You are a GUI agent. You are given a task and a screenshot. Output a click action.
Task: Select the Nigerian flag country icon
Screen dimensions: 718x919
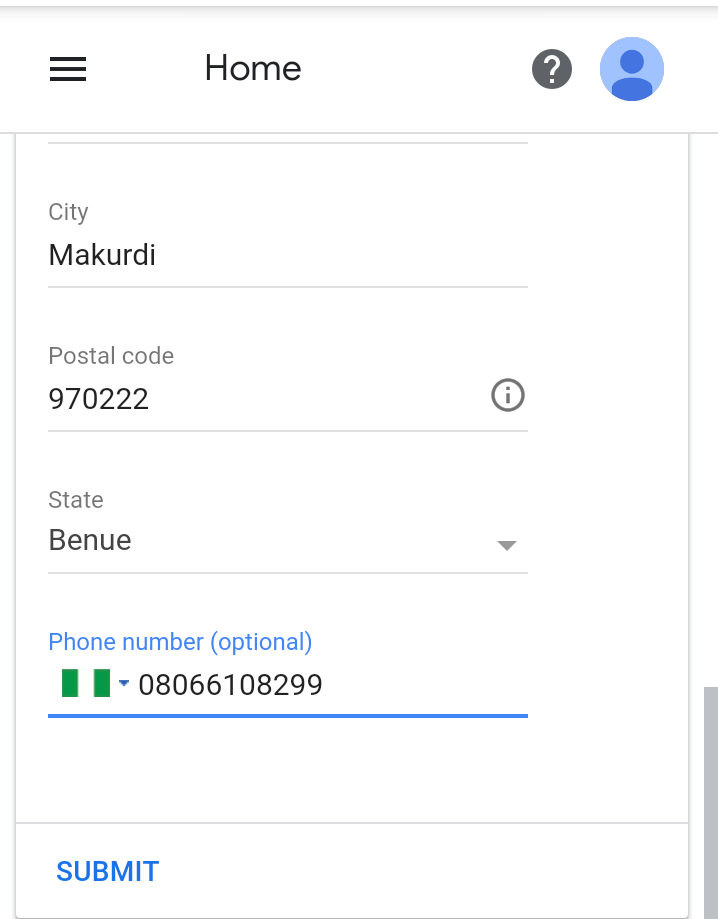[86, 683]
